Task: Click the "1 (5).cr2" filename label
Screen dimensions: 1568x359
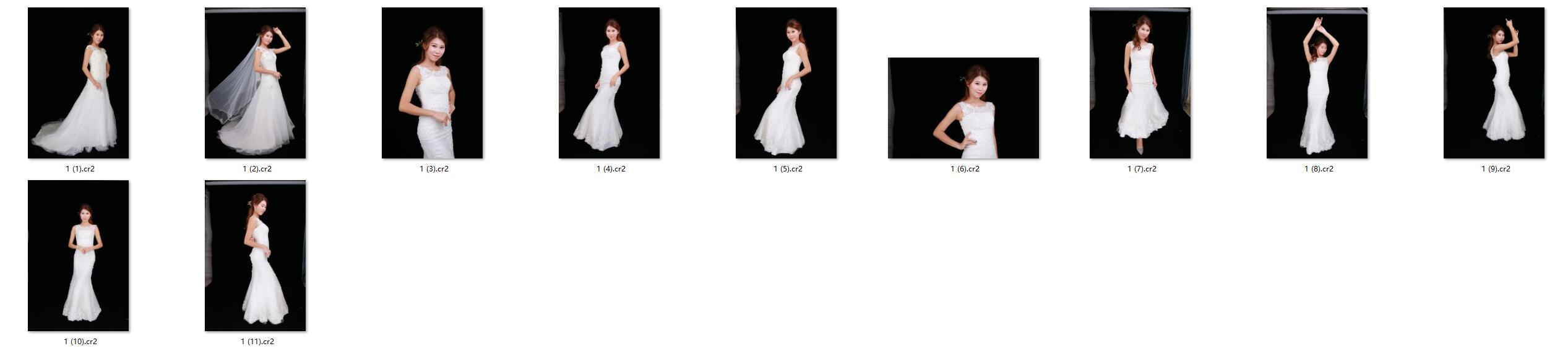Action: pyautogui.click(x=788, y=169)
